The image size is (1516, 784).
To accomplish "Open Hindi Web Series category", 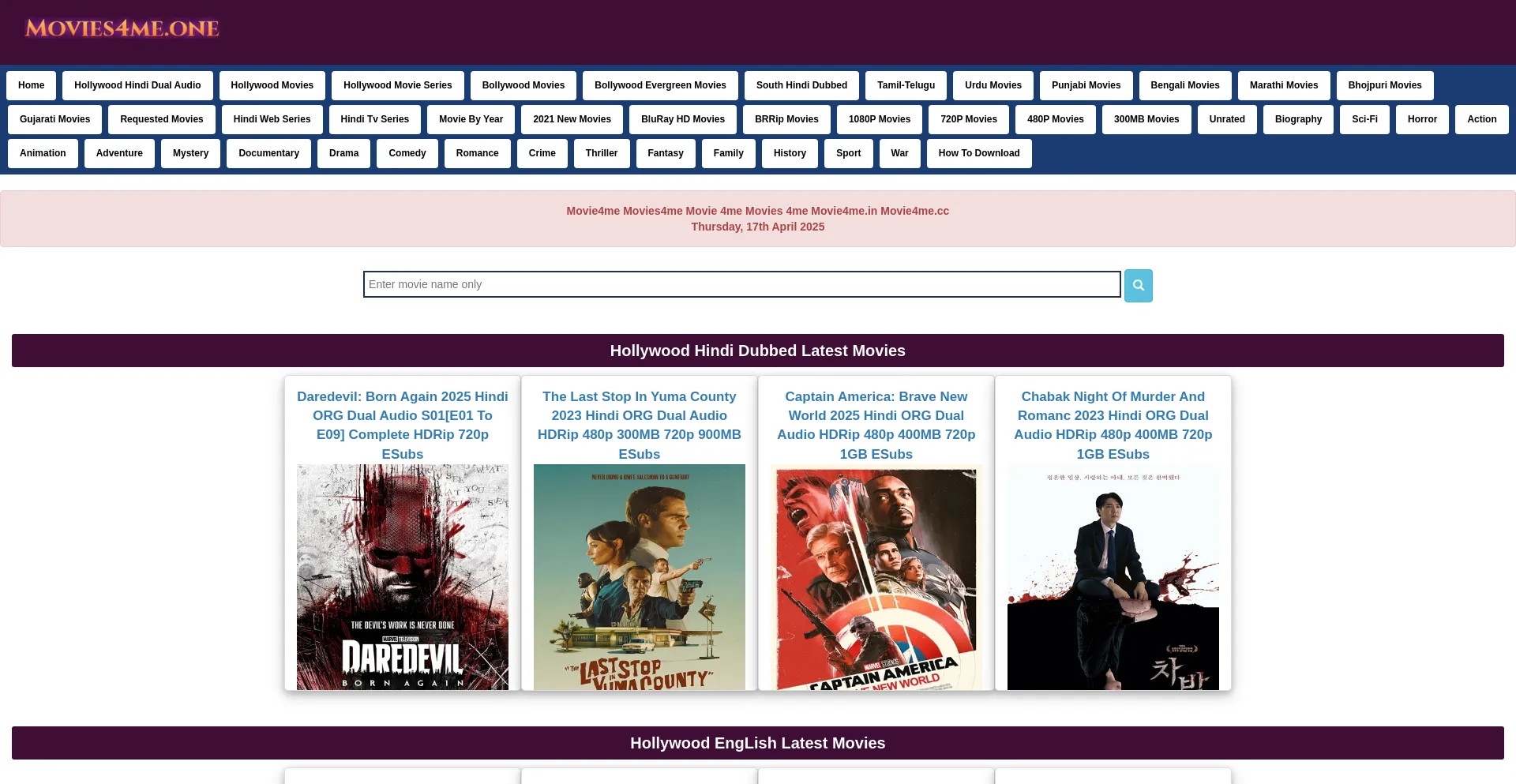I will 272,119.
